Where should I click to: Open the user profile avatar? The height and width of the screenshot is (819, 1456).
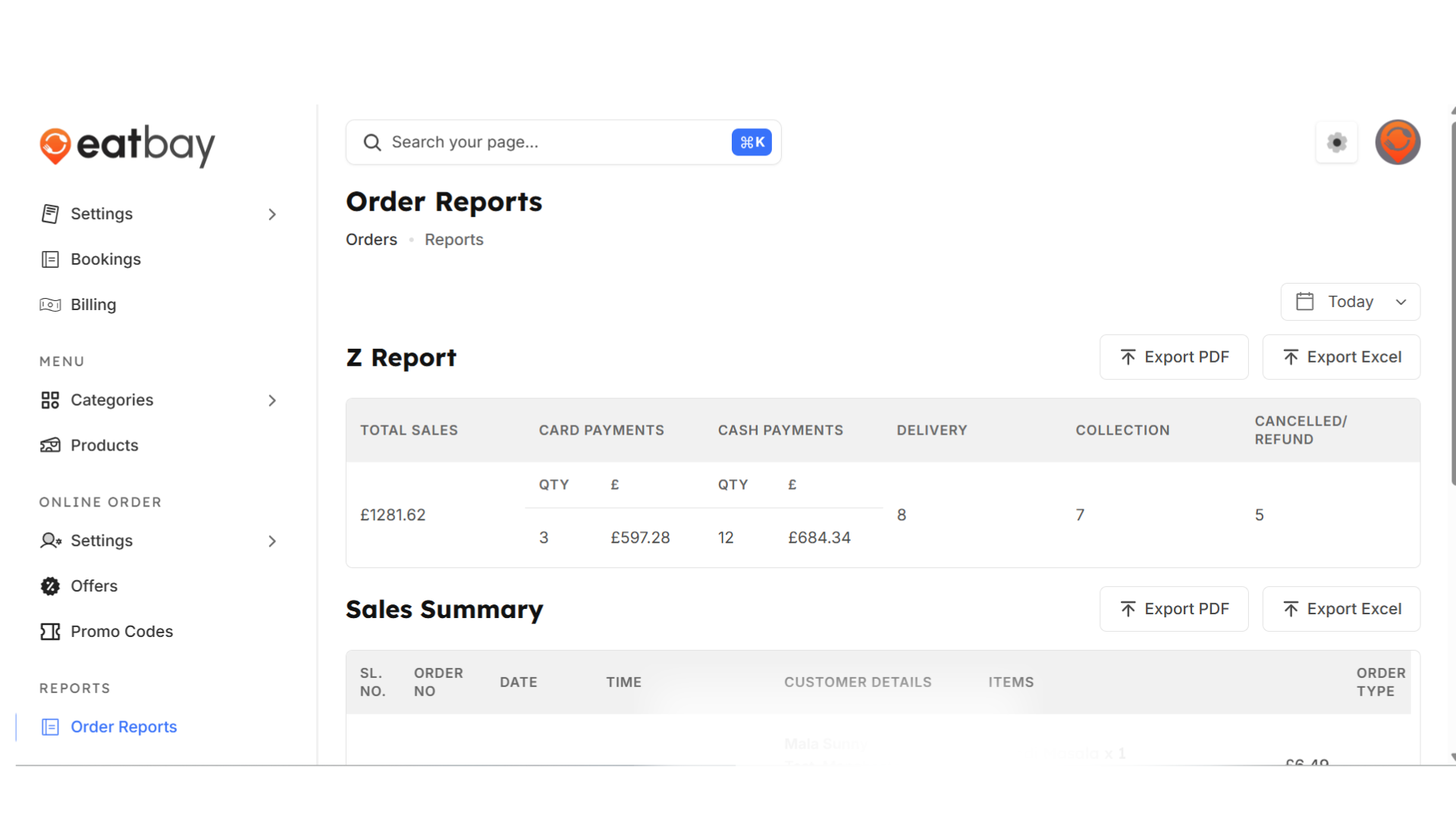tap(1397, 142)
